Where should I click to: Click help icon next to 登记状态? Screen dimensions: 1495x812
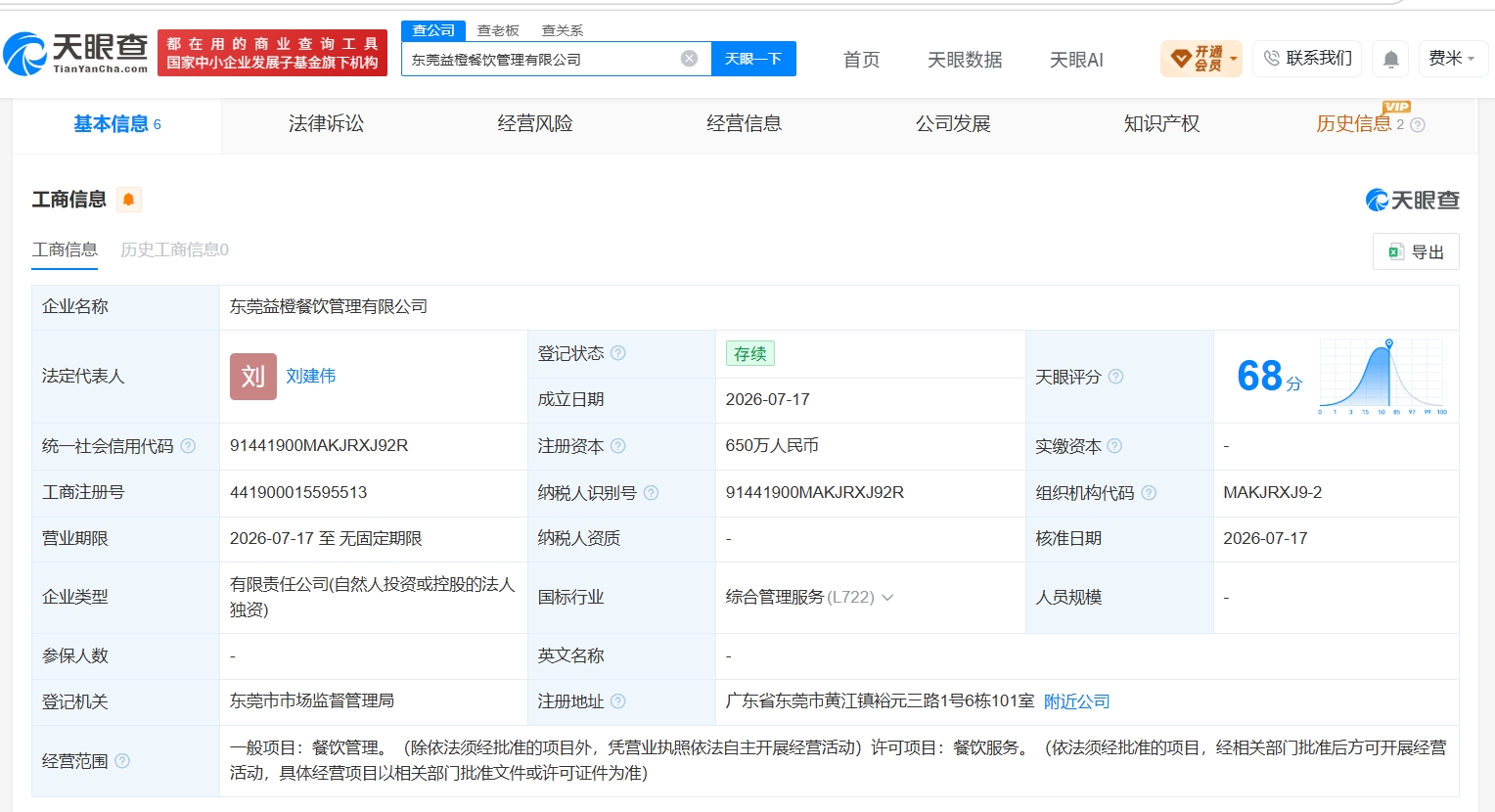point(617,353)
